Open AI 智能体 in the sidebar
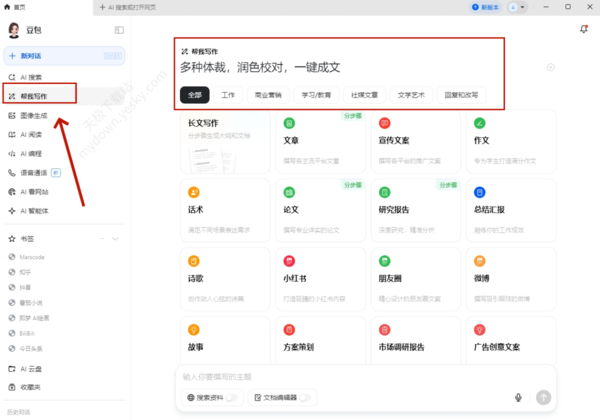 [x=64, y=211]
